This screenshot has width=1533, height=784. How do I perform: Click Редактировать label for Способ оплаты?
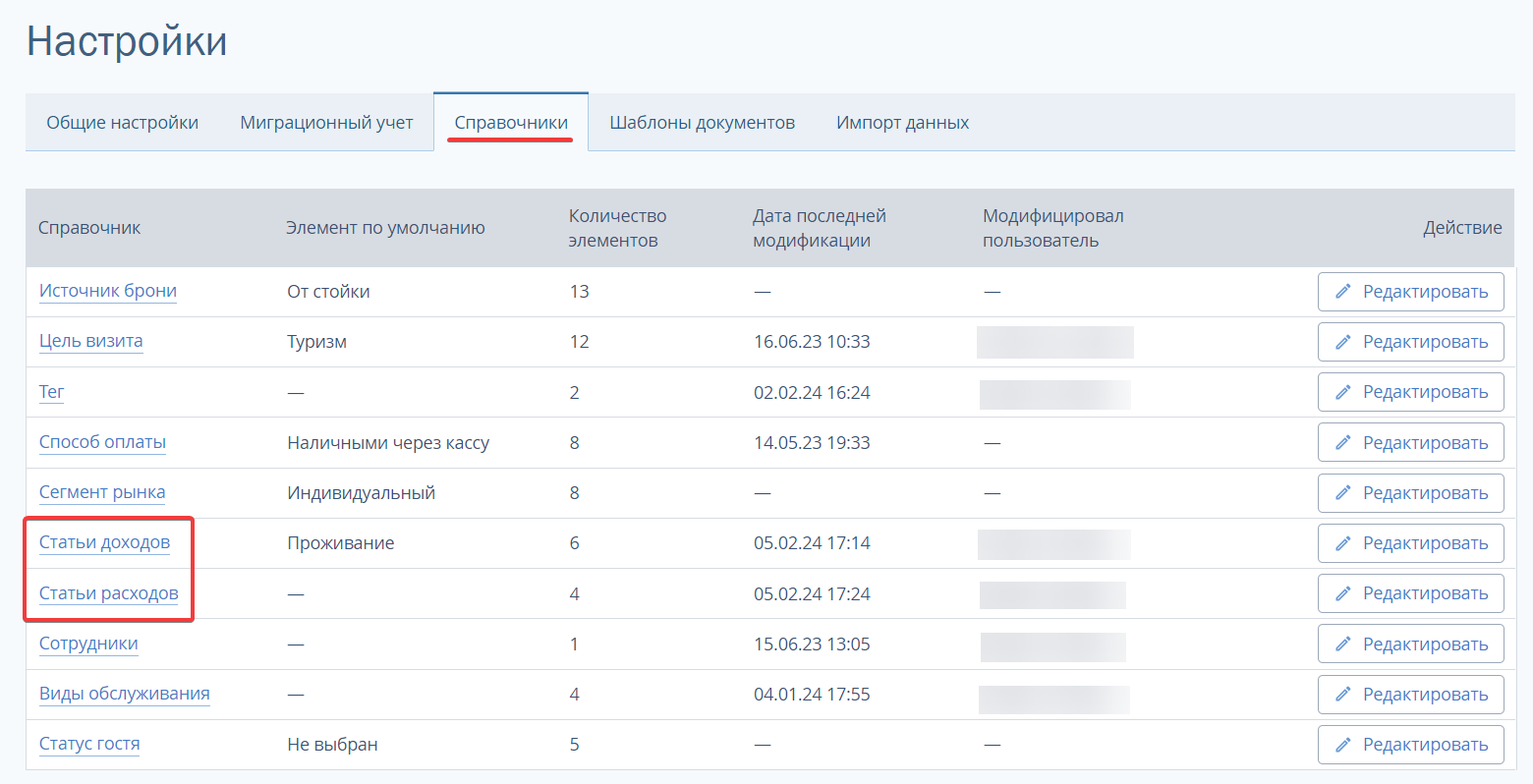click(x=1425, y=442)
